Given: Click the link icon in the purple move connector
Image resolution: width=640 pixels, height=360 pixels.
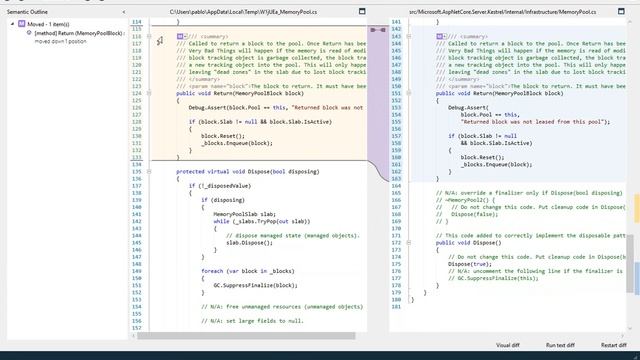Looking at the screenshot, I should (378, 30).
